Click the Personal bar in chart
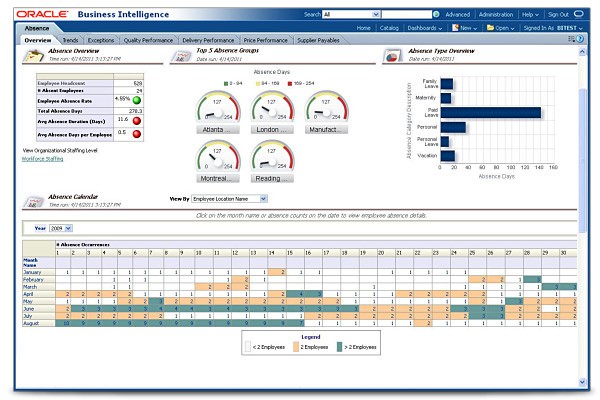Image resolution: width=600 pixels, height=400 pixels. pyautogui.click(x=453, y=127)
